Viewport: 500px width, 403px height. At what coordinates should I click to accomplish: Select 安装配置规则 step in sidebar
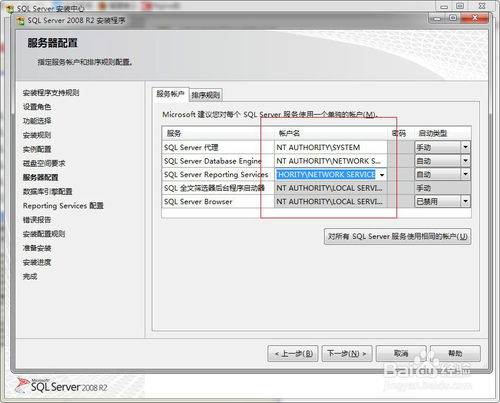[44, 234]
